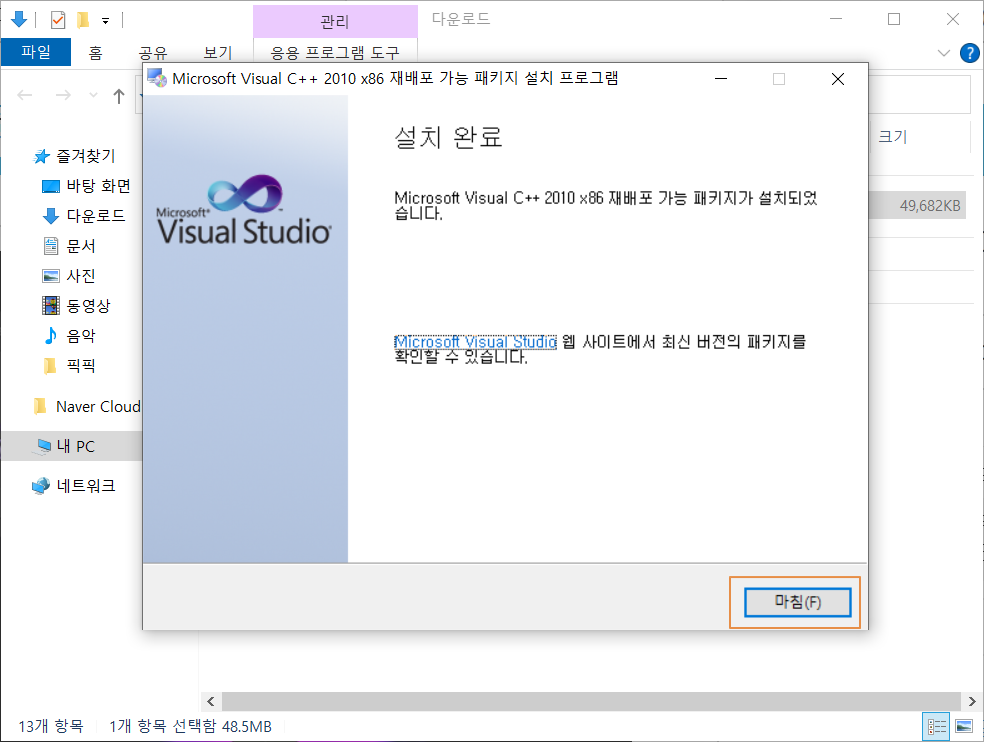Open Naver Cloud in the navigation pane
The width and height of the screenshot is (984, 742).
pyautogui.click(x=99, y=407)
